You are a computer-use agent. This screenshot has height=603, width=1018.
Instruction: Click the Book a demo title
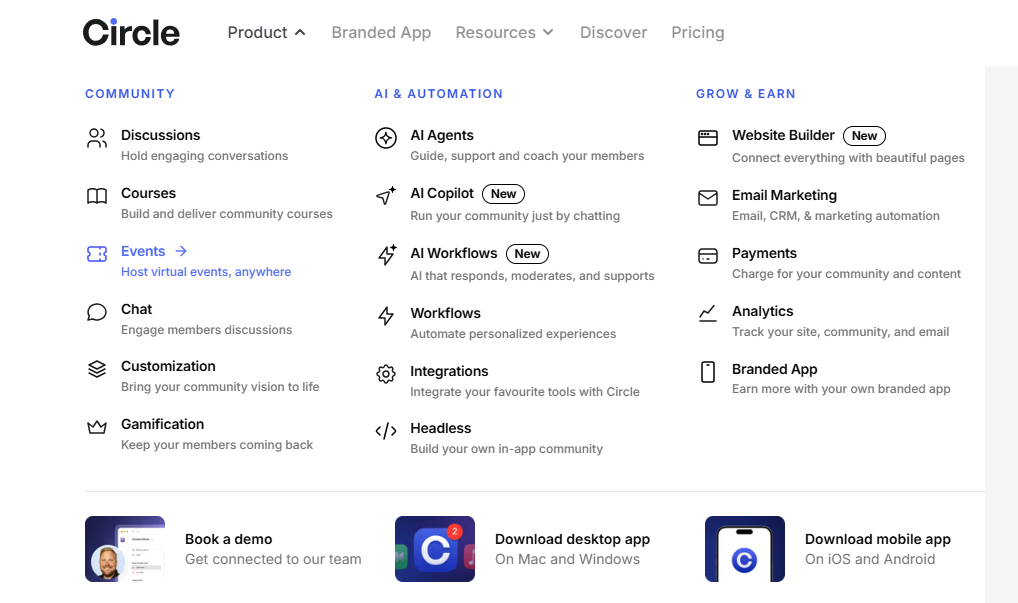point(229,539)
